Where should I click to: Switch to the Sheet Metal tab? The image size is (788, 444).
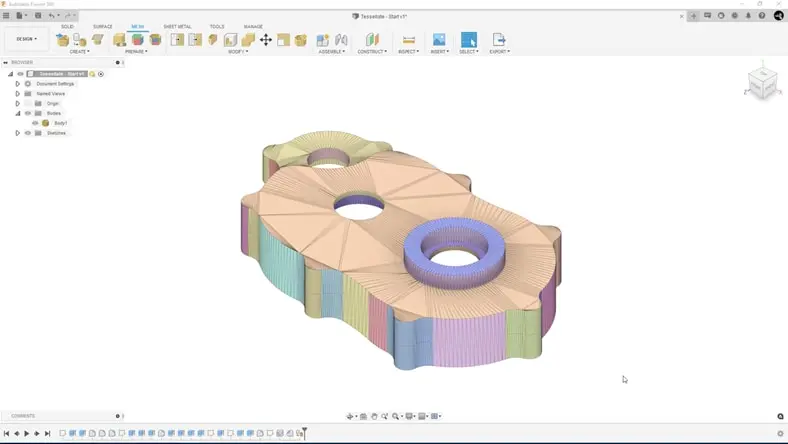pos(177,27)
